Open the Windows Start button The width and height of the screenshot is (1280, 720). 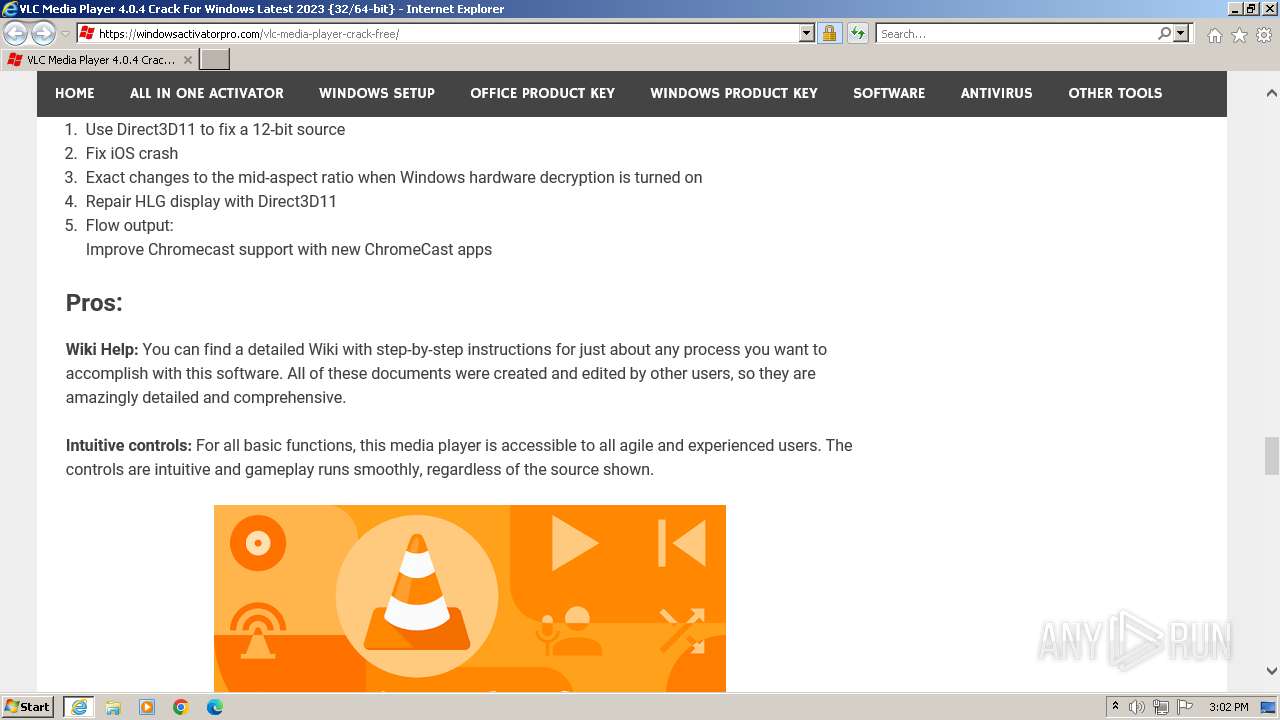[28, 707]
